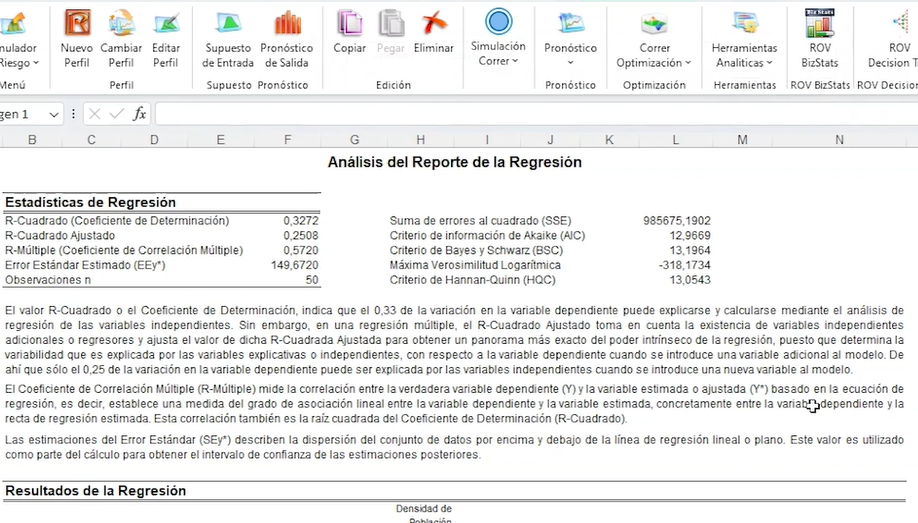Open ROV Decision Tree icon
Screen dimensions: 918x523
pos(902,23)
